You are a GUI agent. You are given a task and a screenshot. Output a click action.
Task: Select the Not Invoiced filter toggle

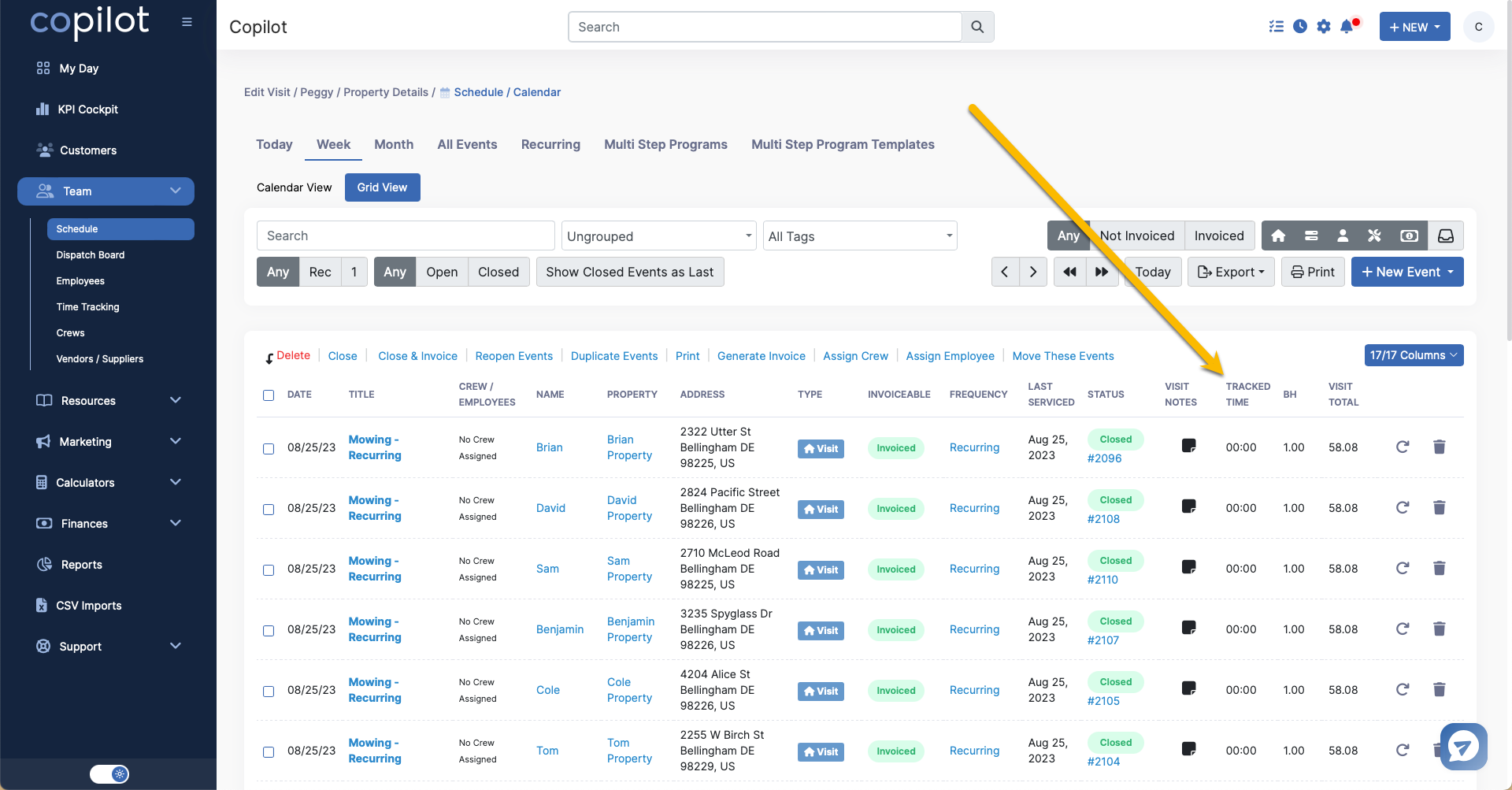1136,236
